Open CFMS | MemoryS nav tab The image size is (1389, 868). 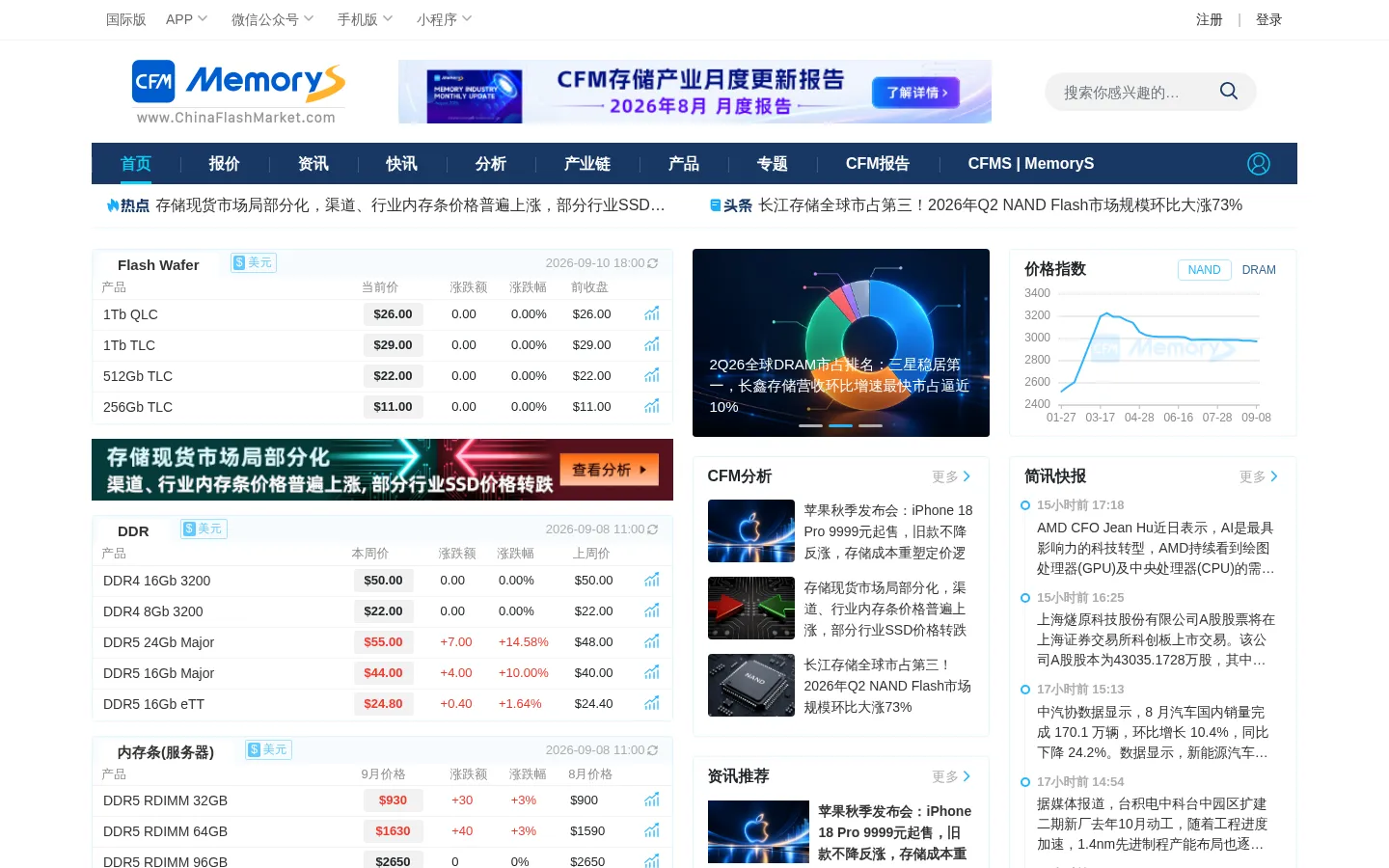[x=1031, y=164]
